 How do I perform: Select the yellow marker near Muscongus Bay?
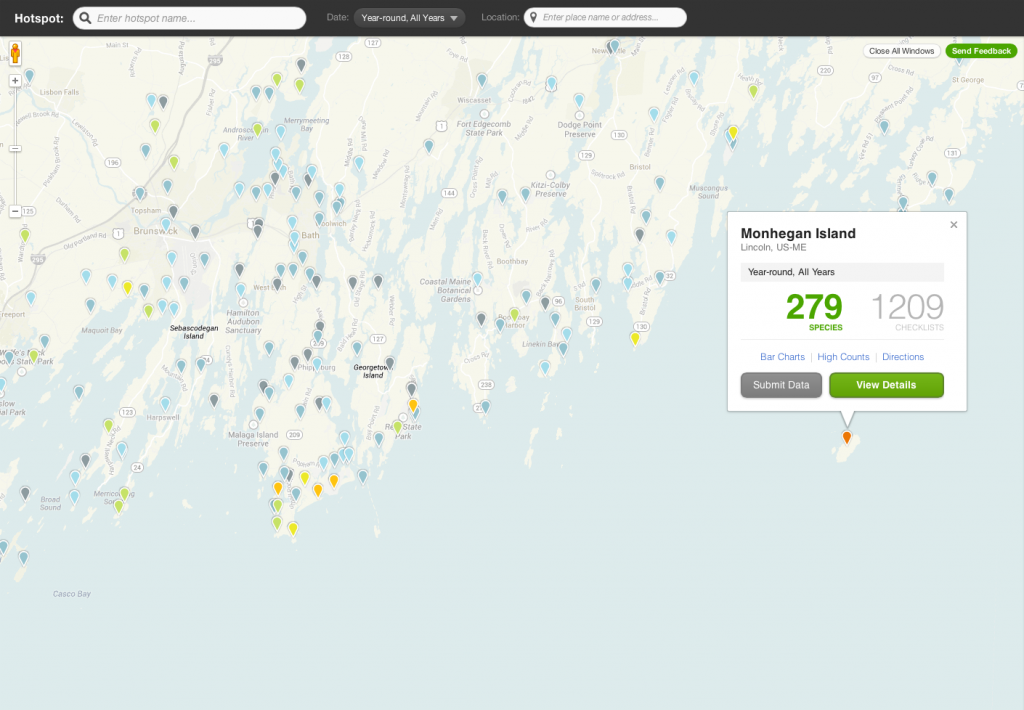734,130
